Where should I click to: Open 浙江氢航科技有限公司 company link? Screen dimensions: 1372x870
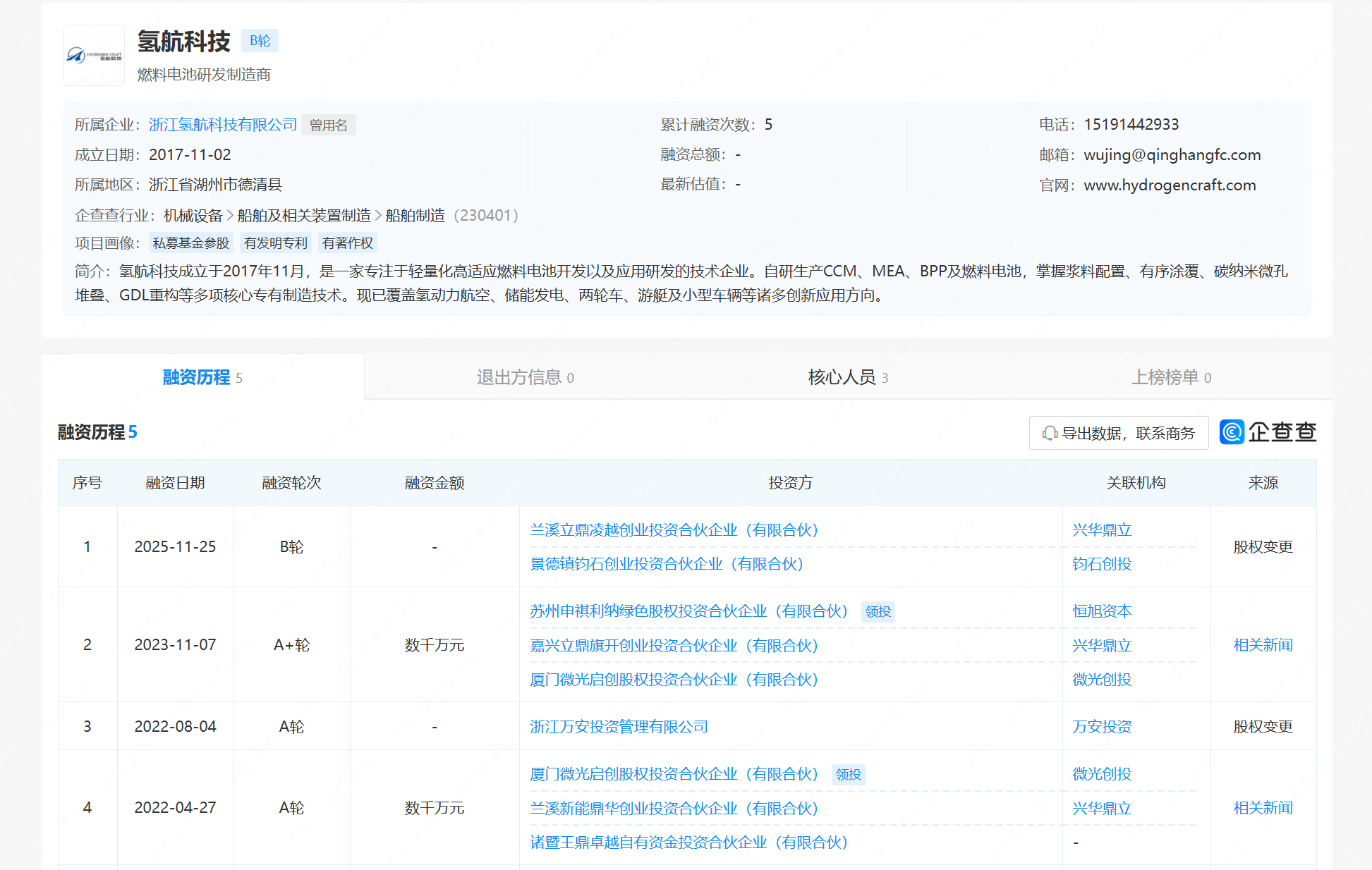coord(222,124)
